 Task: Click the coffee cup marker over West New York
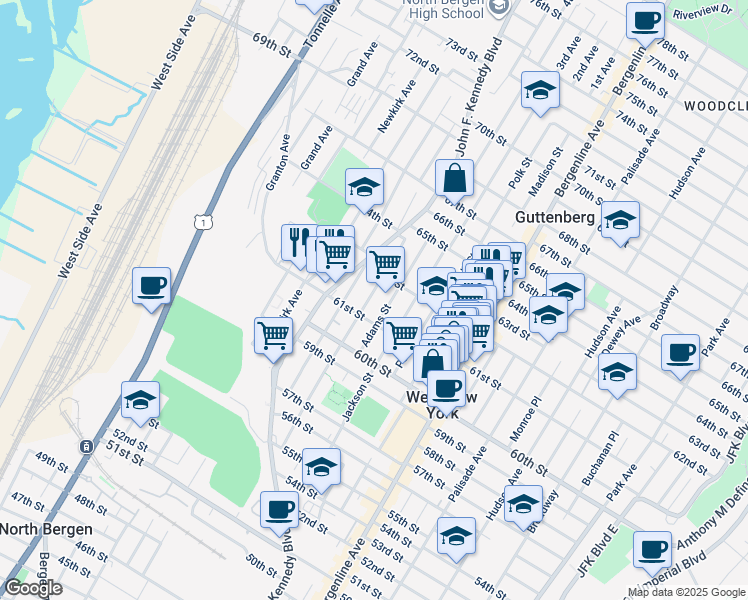tap(445, 387)
